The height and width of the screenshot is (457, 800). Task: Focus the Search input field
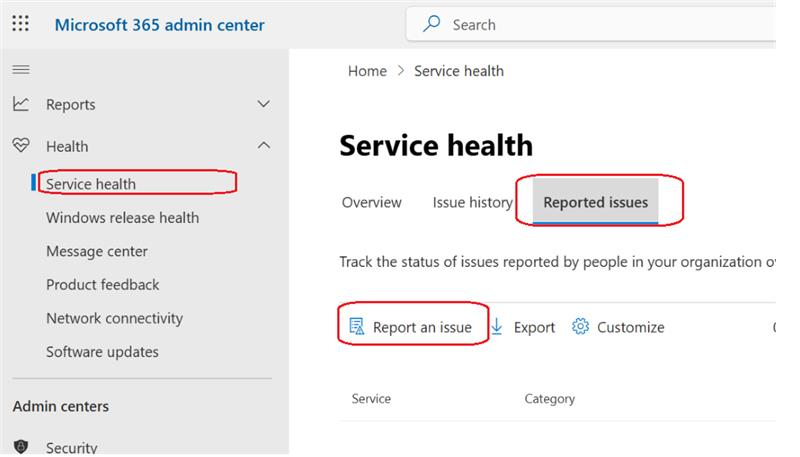click(592, 24)
